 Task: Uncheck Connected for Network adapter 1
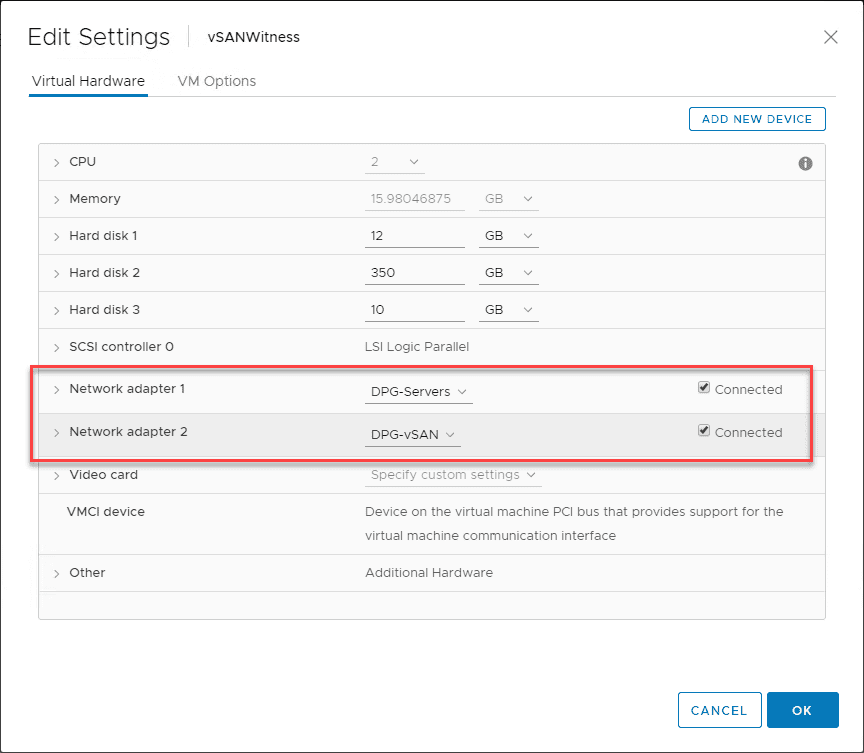pyautogui.click(x=704, y=388)
